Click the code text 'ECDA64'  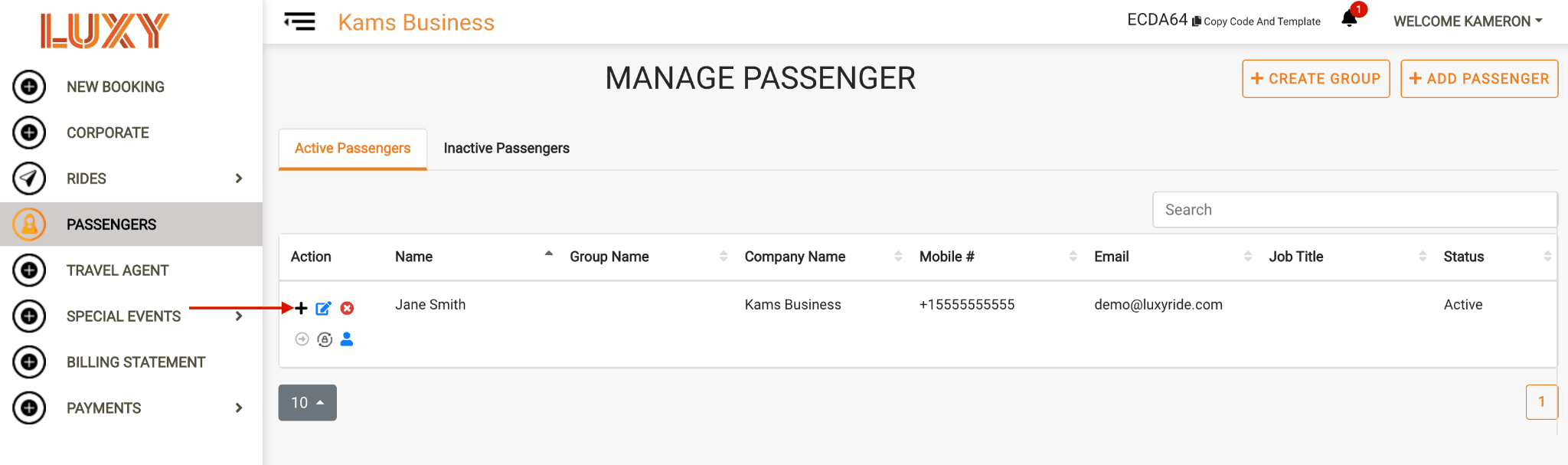click(1157, 20)
